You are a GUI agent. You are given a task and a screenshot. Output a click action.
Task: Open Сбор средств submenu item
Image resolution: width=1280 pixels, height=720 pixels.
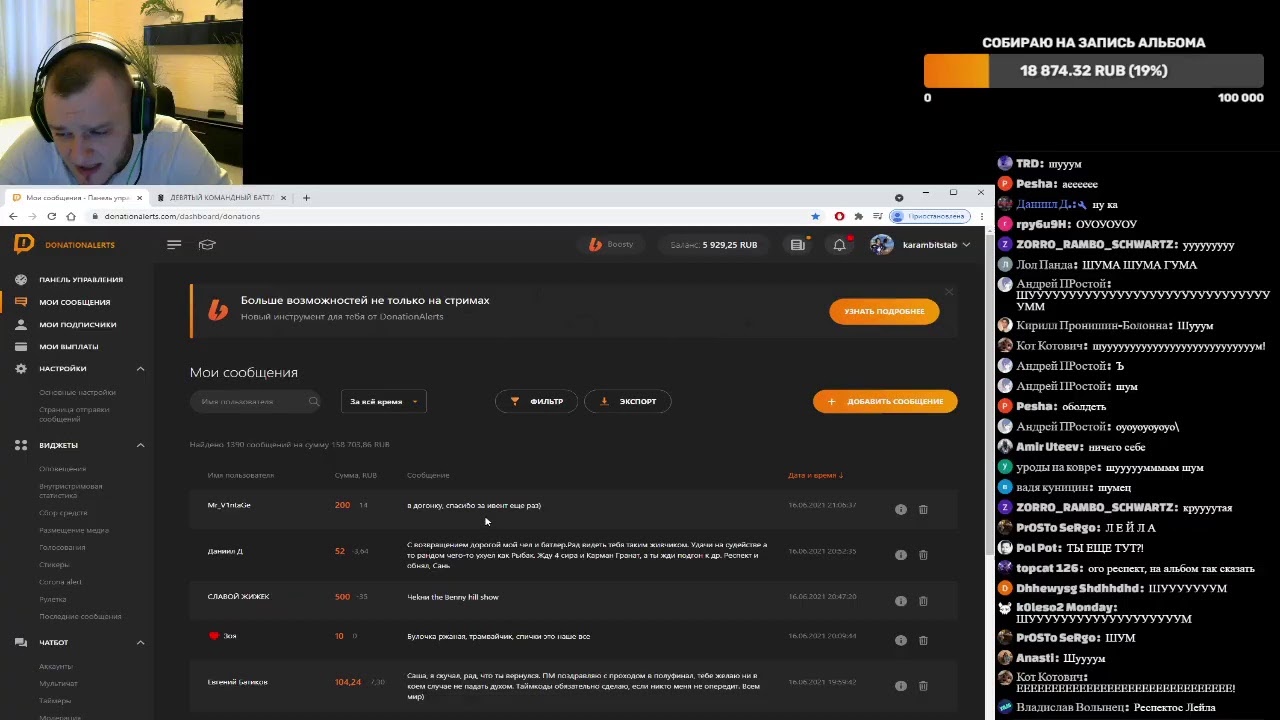point(63,513)
